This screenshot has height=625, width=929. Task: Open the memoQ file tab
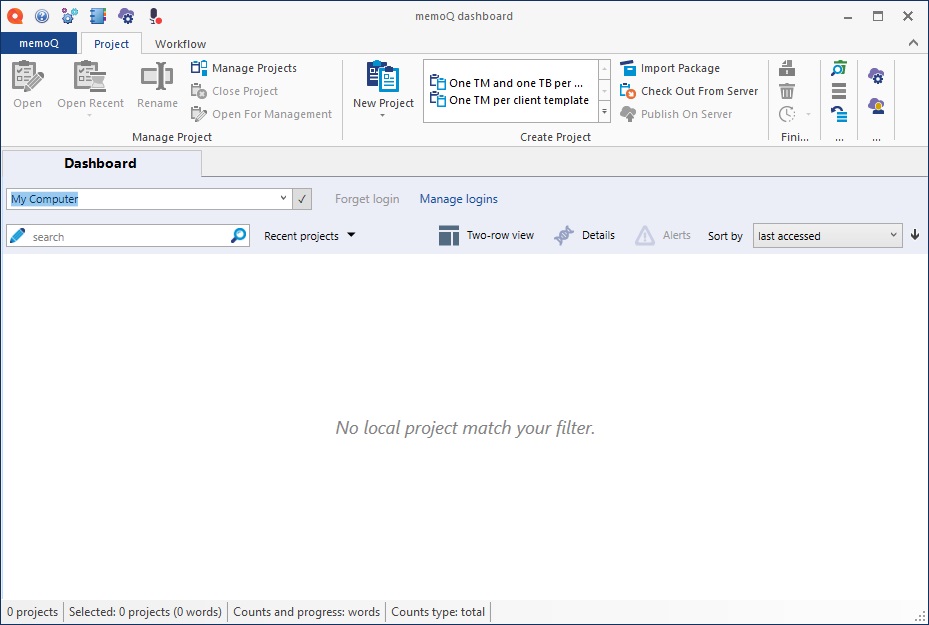pos(39,43)
